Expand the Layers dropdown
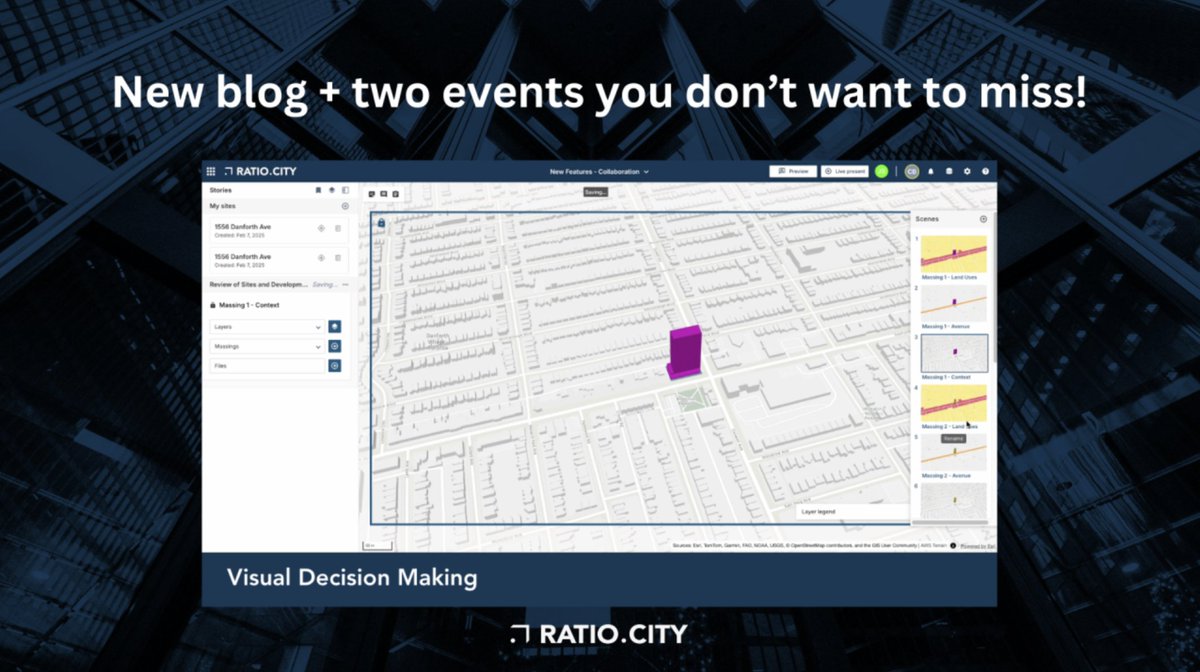The height and width of the screenshot is (672, 1200). coord(266,326)
